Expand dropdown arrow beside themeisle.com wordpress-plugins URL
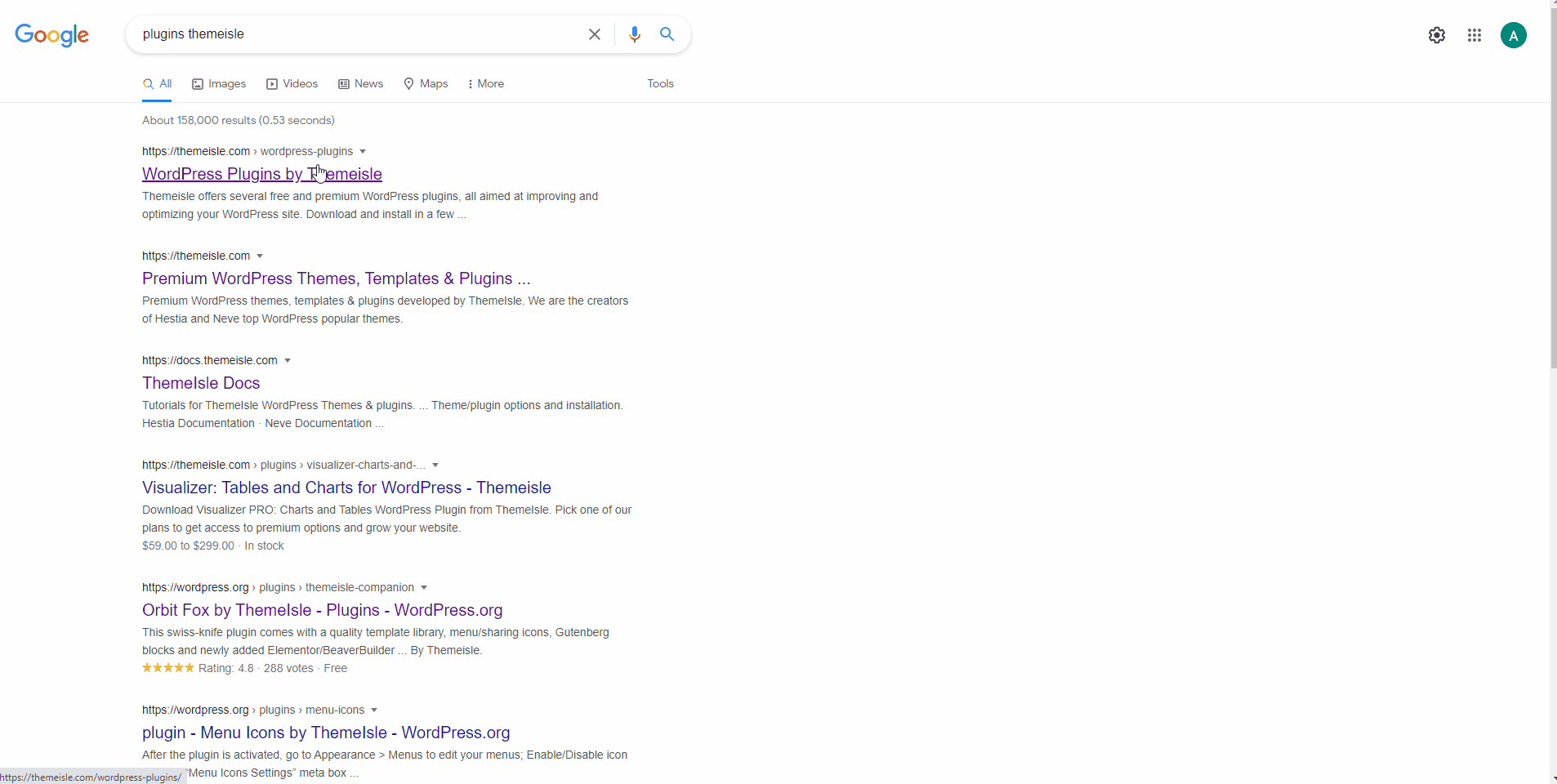This screenshot has width=1557, height=784. (363, 152)
